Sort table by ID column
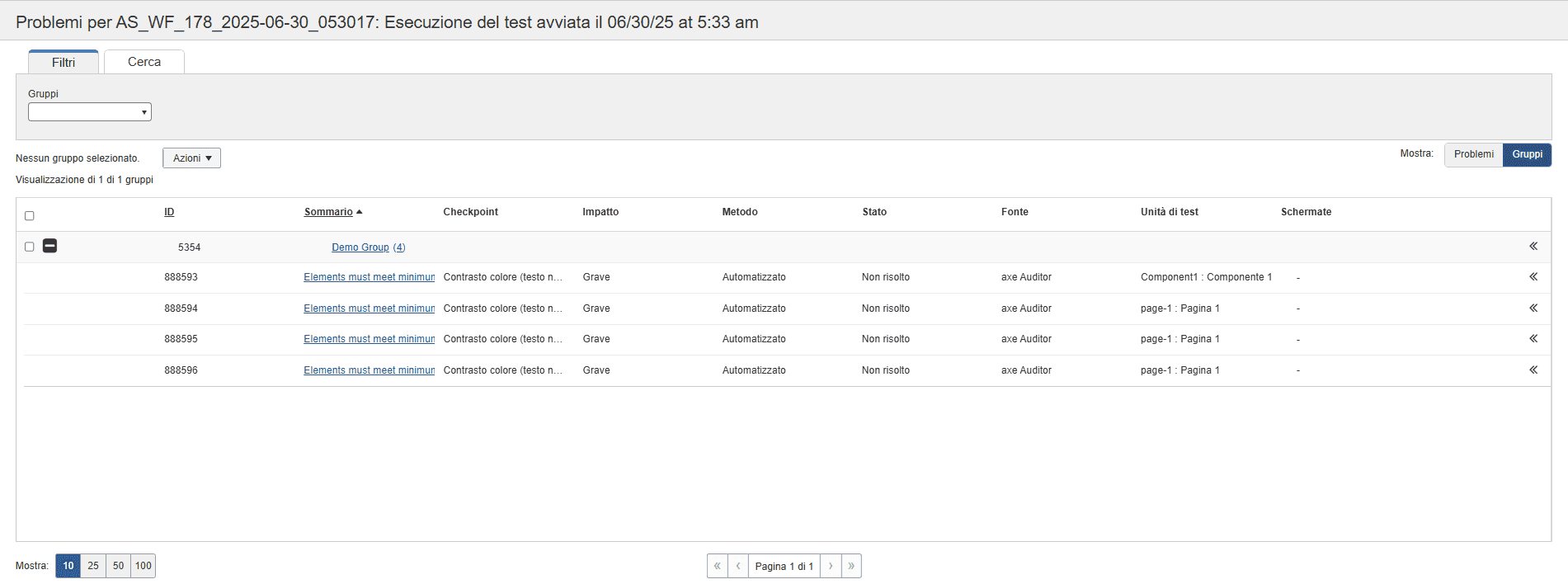The height and width of the screenshot is (584, 1568). click(169, 212)
